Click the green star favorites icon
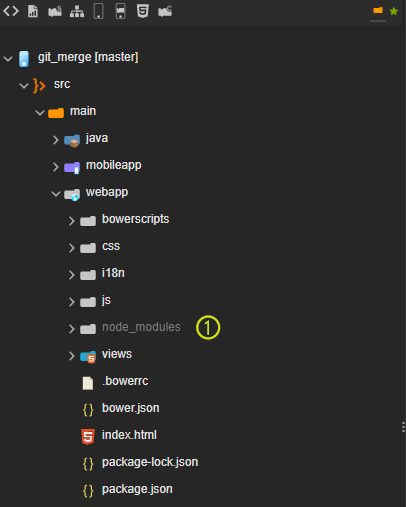 point(394,11)
